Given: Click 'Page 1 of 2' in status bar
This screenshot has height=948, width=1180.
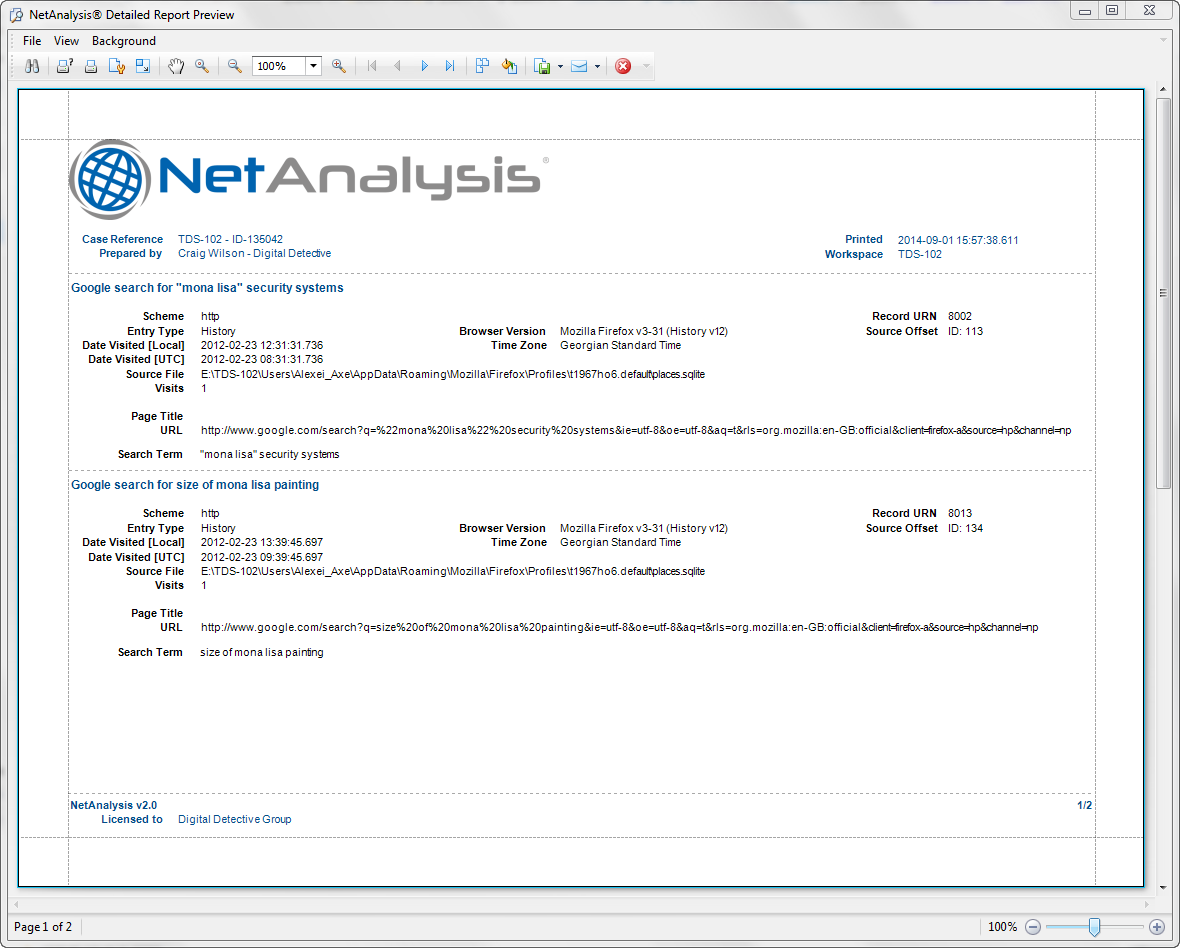Looking at the screenshot, I should pyautogui.click(x=44, y=927).
